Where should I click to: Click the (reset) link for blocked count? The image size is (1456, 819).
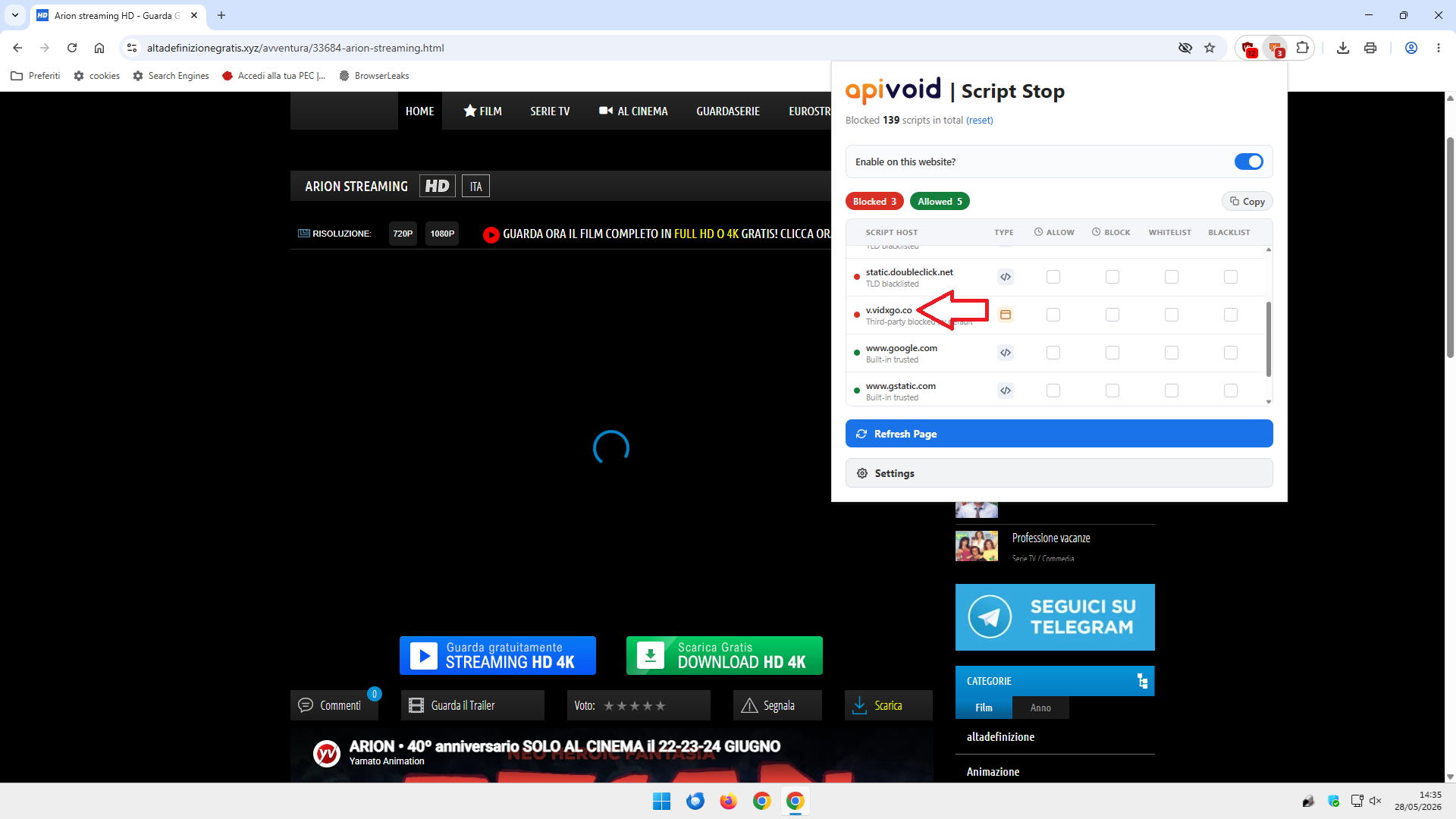coord(979,121)
